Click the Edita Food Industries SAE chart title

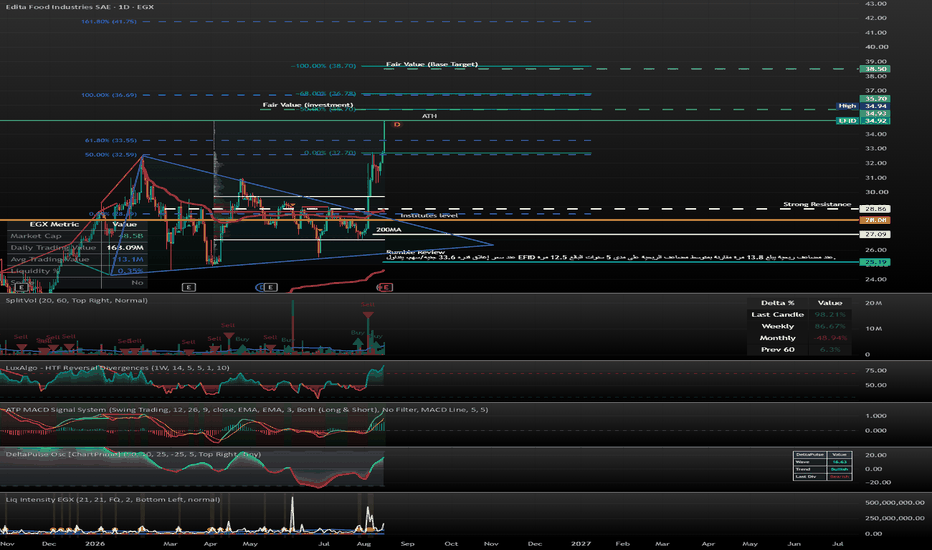point(80,7)
